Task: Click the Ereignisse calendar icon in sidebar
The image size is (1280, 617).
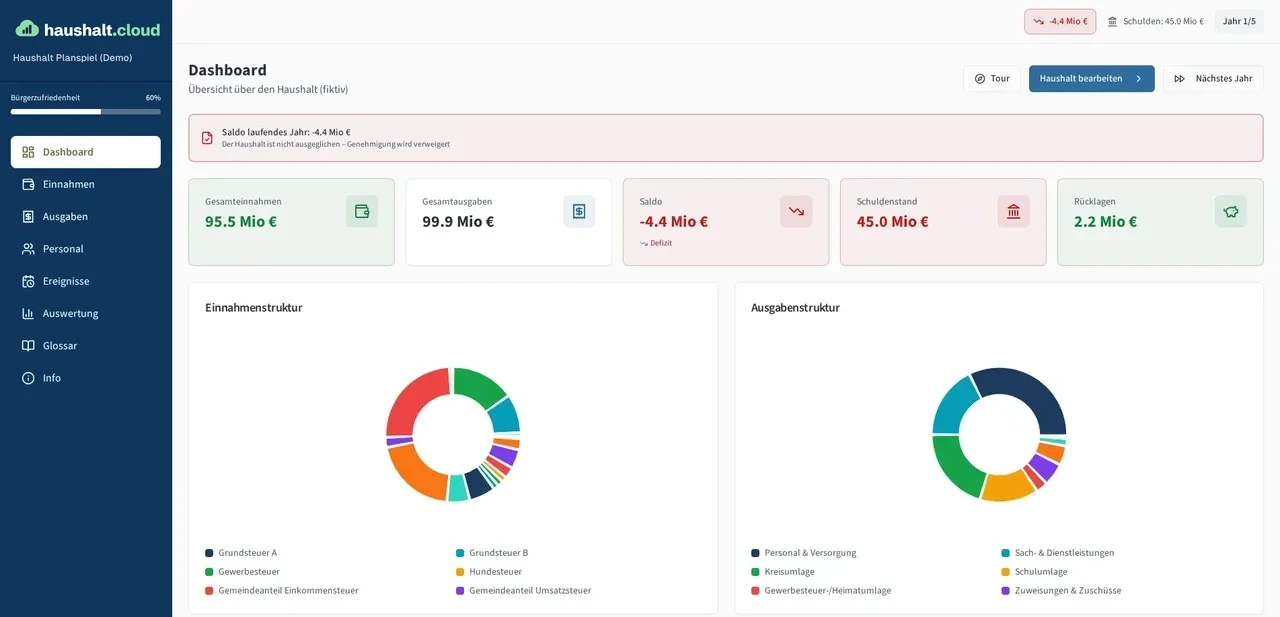Action: (x=28, y=281)
